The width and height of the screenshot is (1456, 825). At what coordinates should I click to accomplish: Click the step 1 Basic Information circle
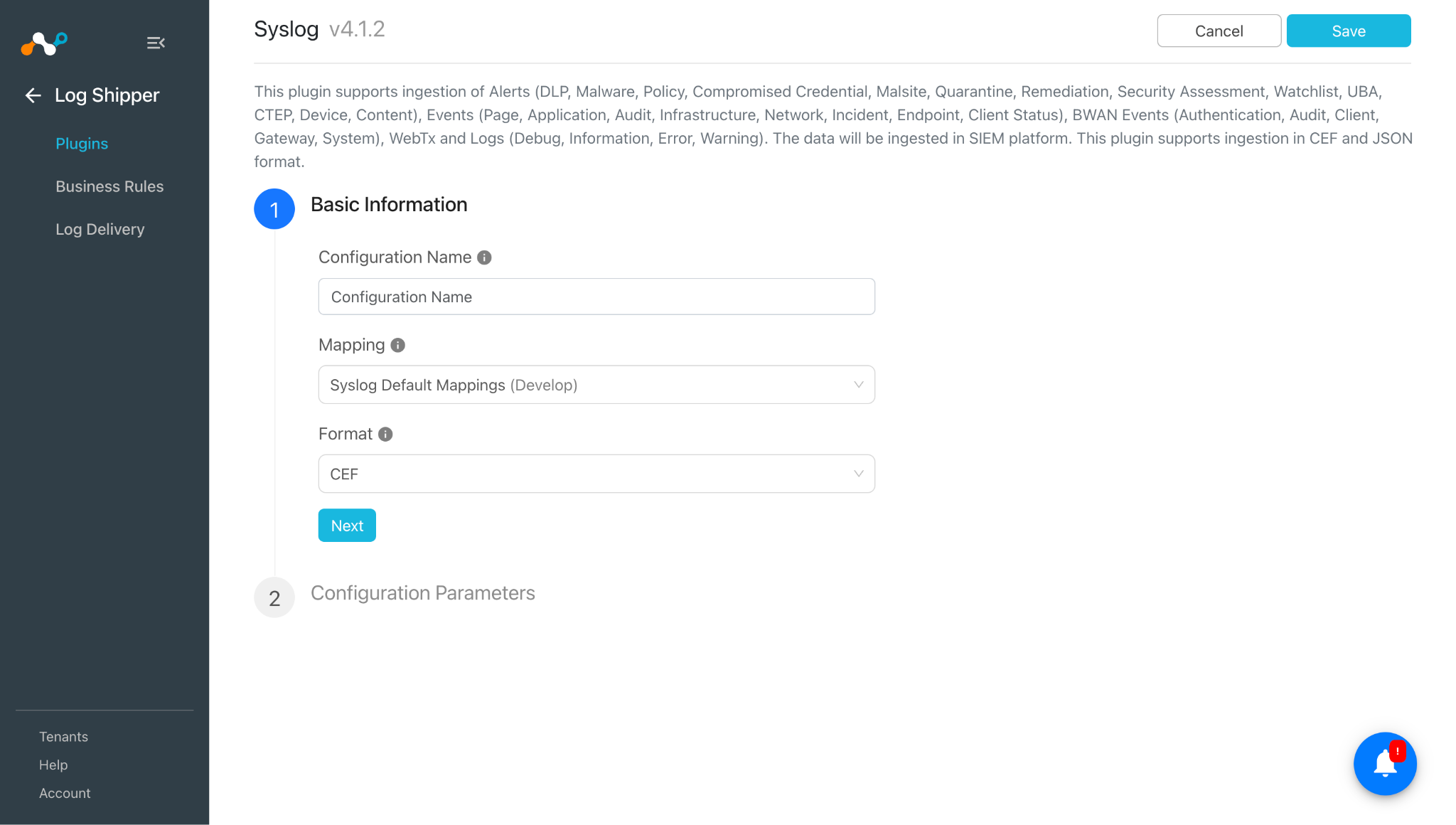(274, 209)
